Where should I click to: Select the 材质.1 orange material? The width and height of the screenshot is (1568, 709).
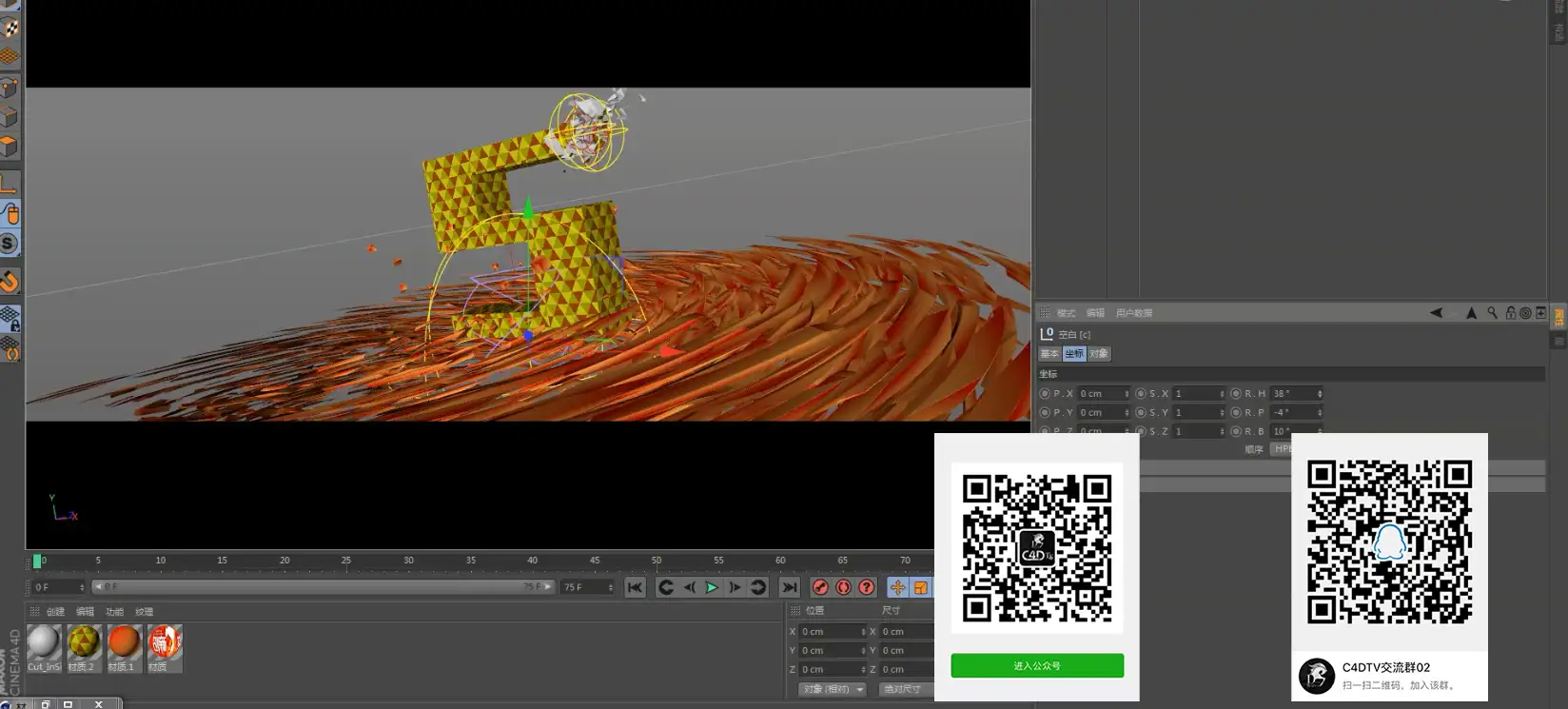[124, 648]
